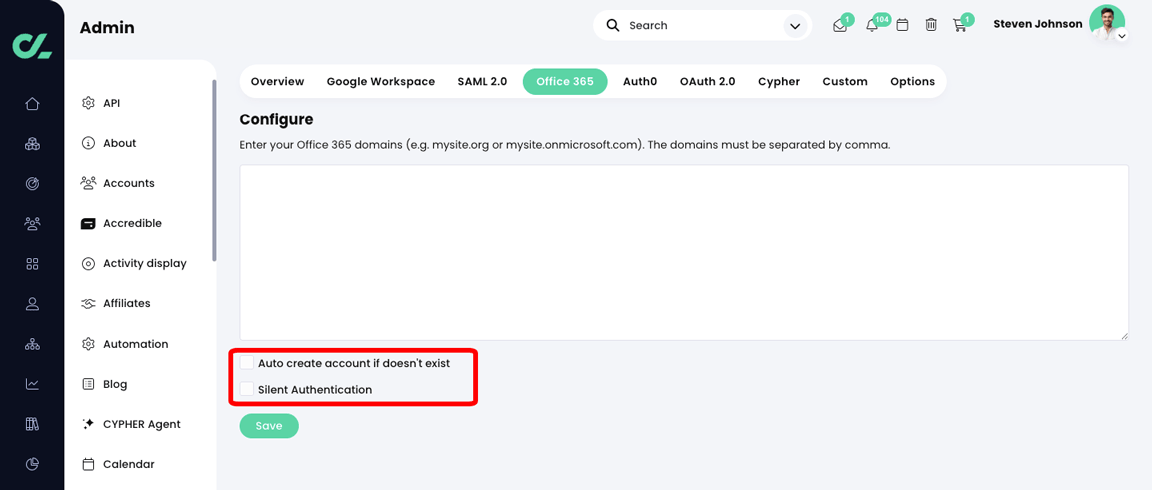Open the Calendar admin link
Screen dimensions: 1152x490
tap(129, 464)
